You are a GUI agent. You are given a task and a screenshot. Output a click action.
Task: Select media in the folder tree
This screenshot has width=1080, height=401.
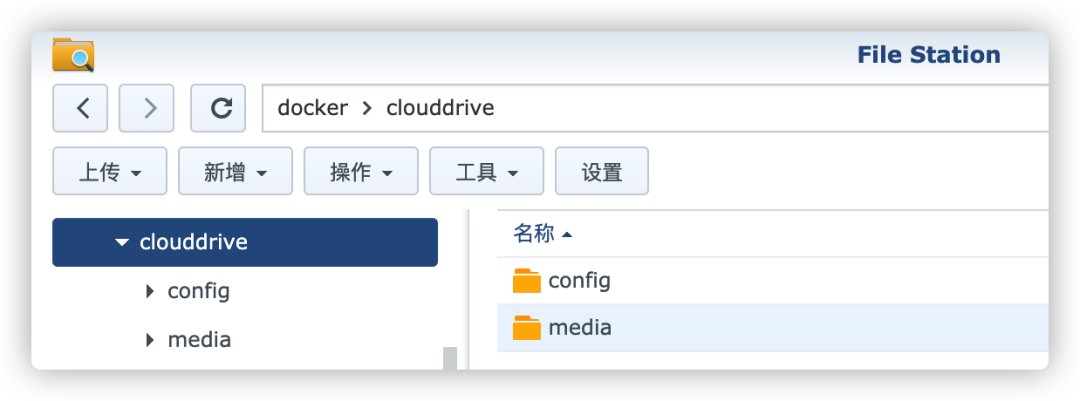point(199,340)
